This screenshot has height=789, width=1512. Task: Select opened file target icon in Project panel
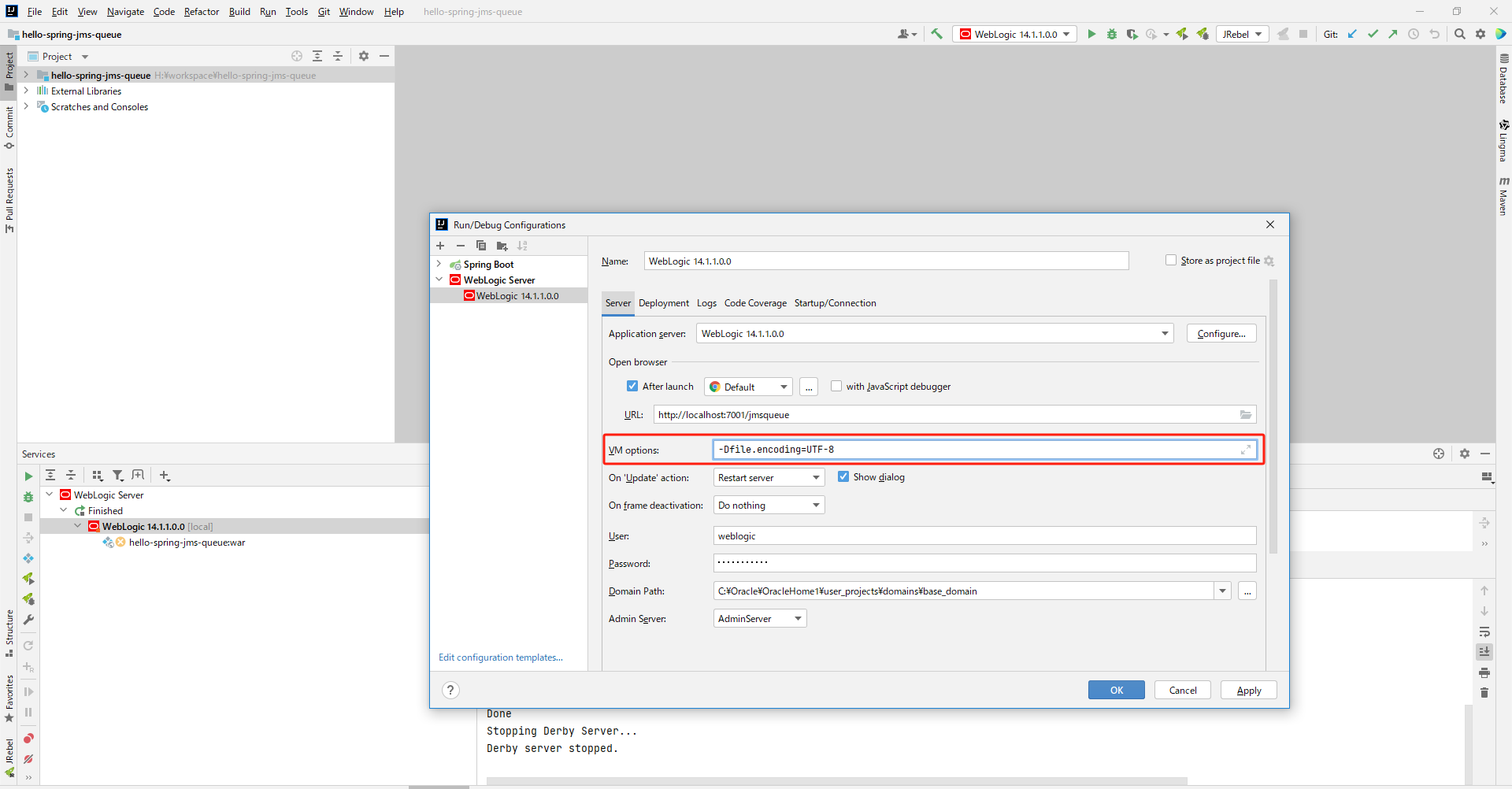pyautogui.click(x=297, y=56)
